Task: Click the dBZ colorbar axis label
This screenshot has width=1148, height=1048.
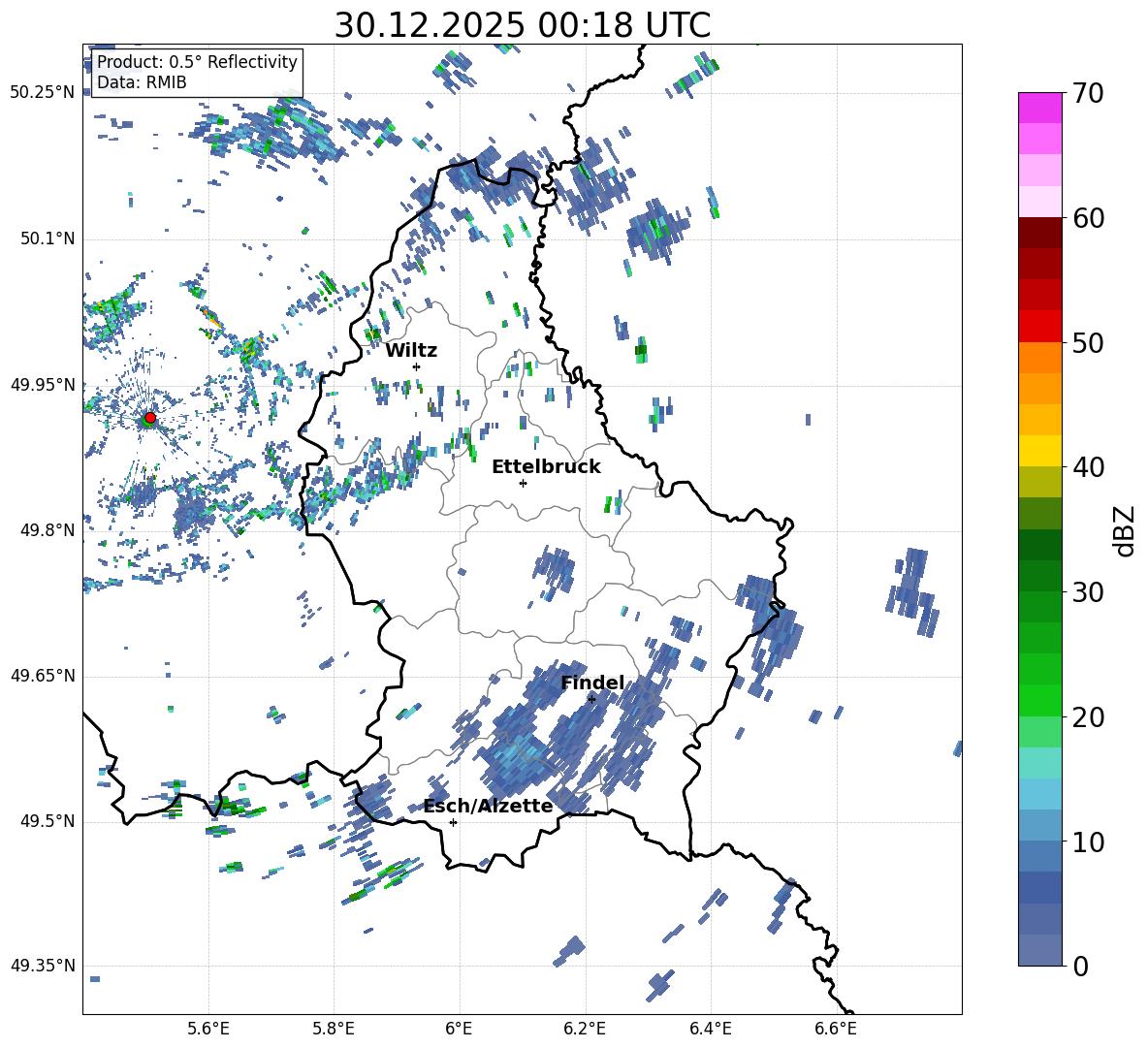Action: point(1124,530)
